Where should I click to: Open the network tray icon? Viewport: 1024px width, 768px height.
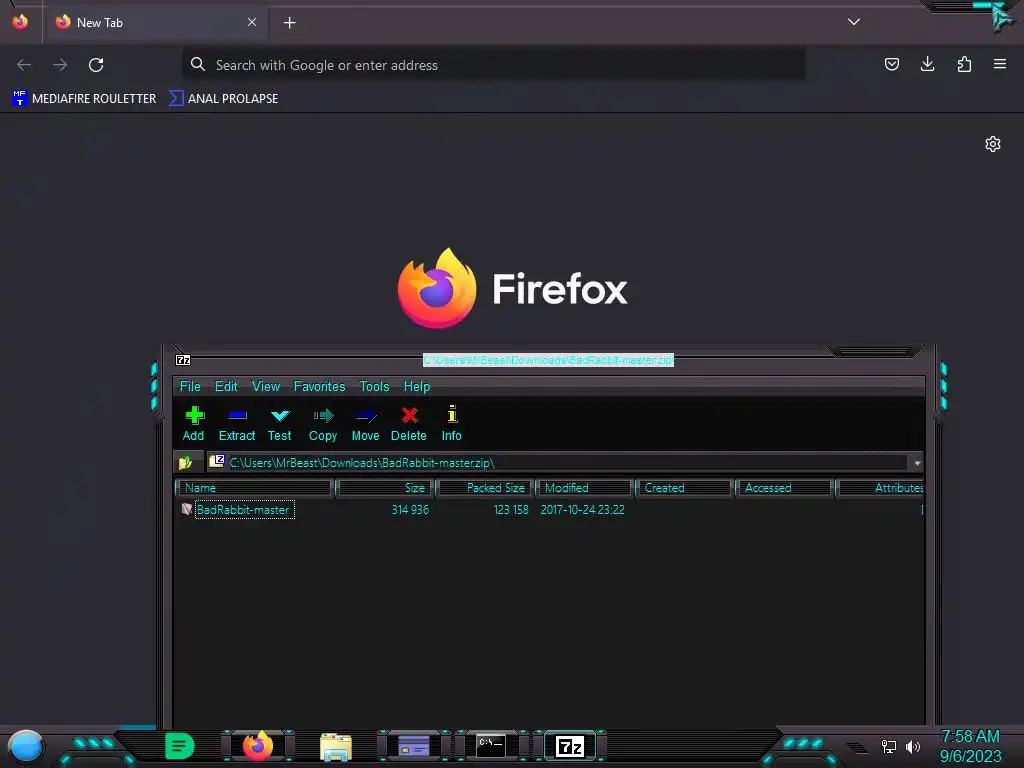click(888, 746)
